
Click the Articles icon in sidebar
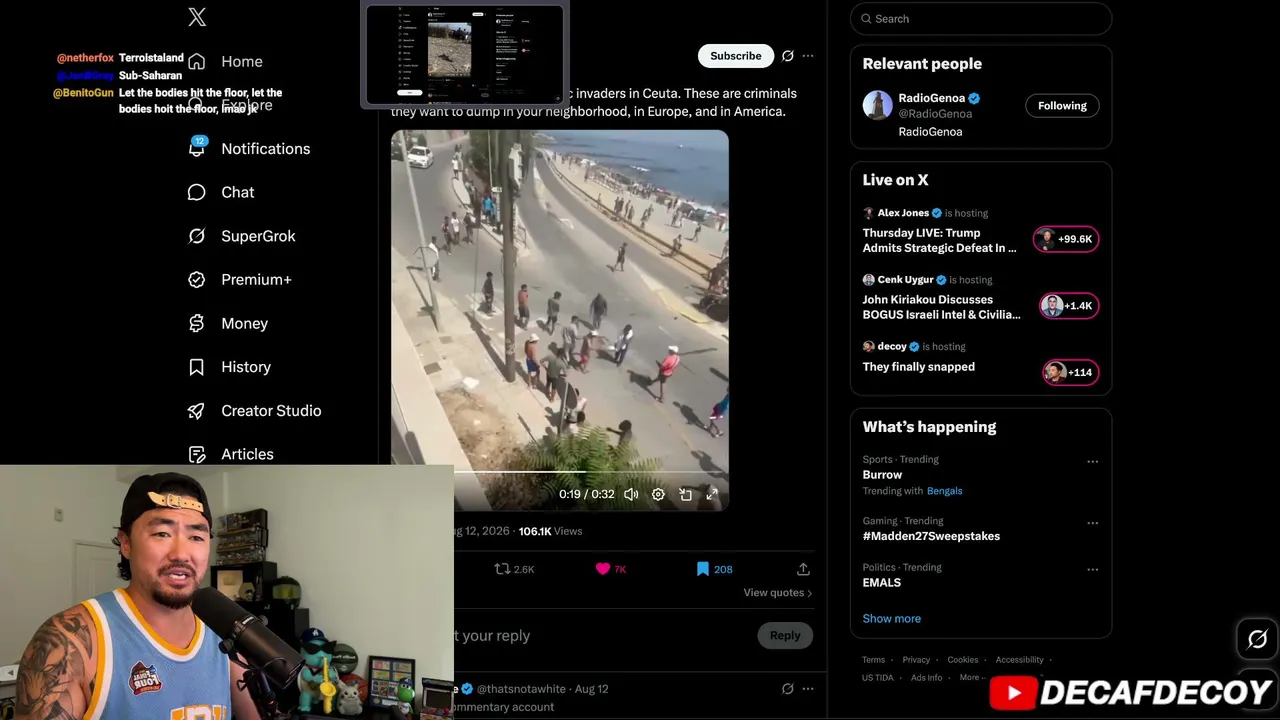[x=197, y=454]
